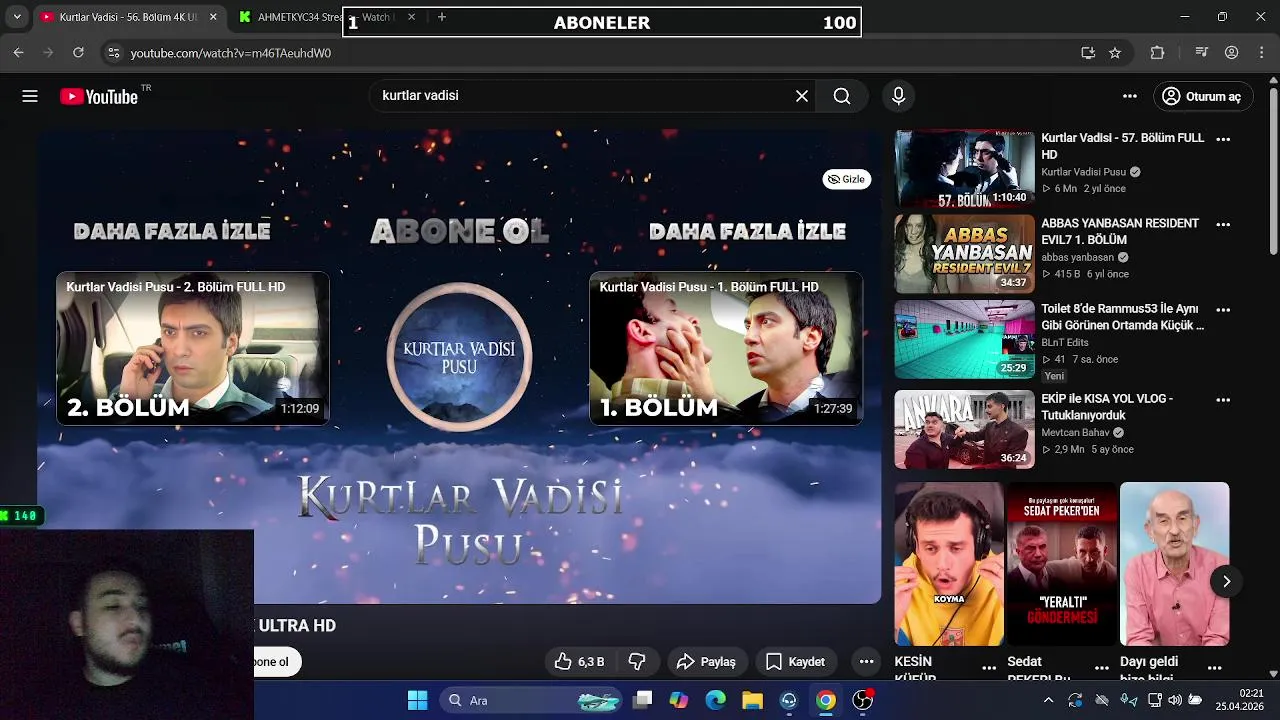This screenshot has height=720, width=1280.
Task: Open the browser extensions puzzle icon
Action: click(1158, 53)
